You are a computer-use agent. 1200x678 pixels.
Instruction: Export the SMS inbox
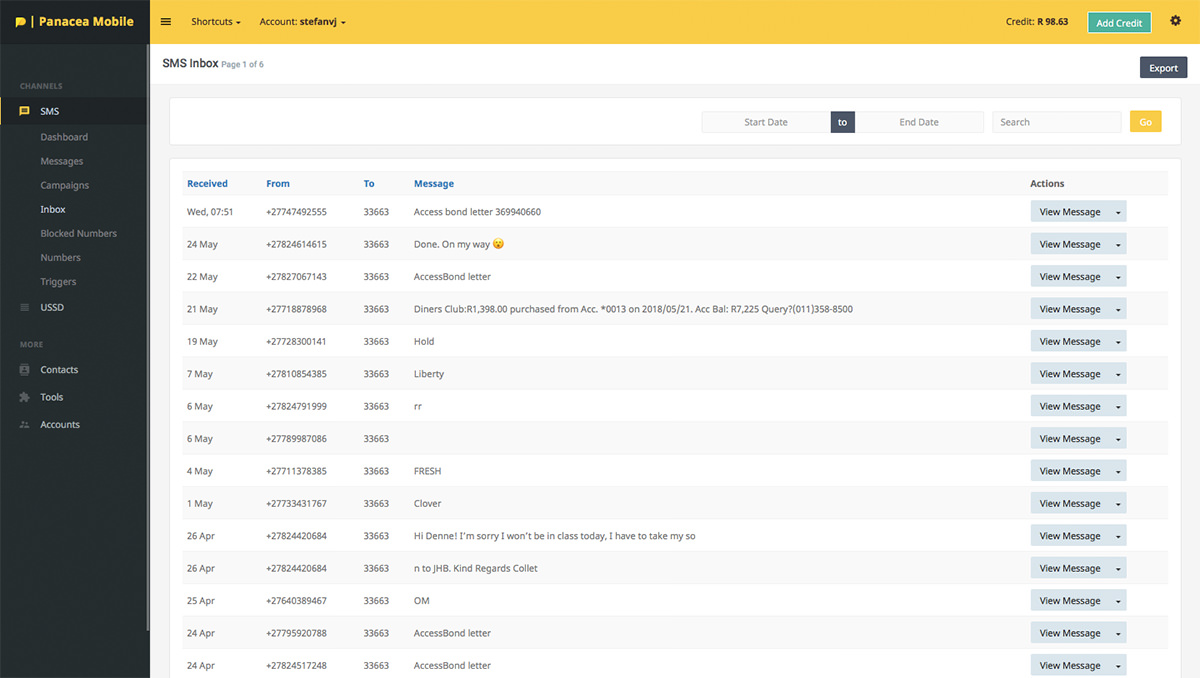(1163, 68)
